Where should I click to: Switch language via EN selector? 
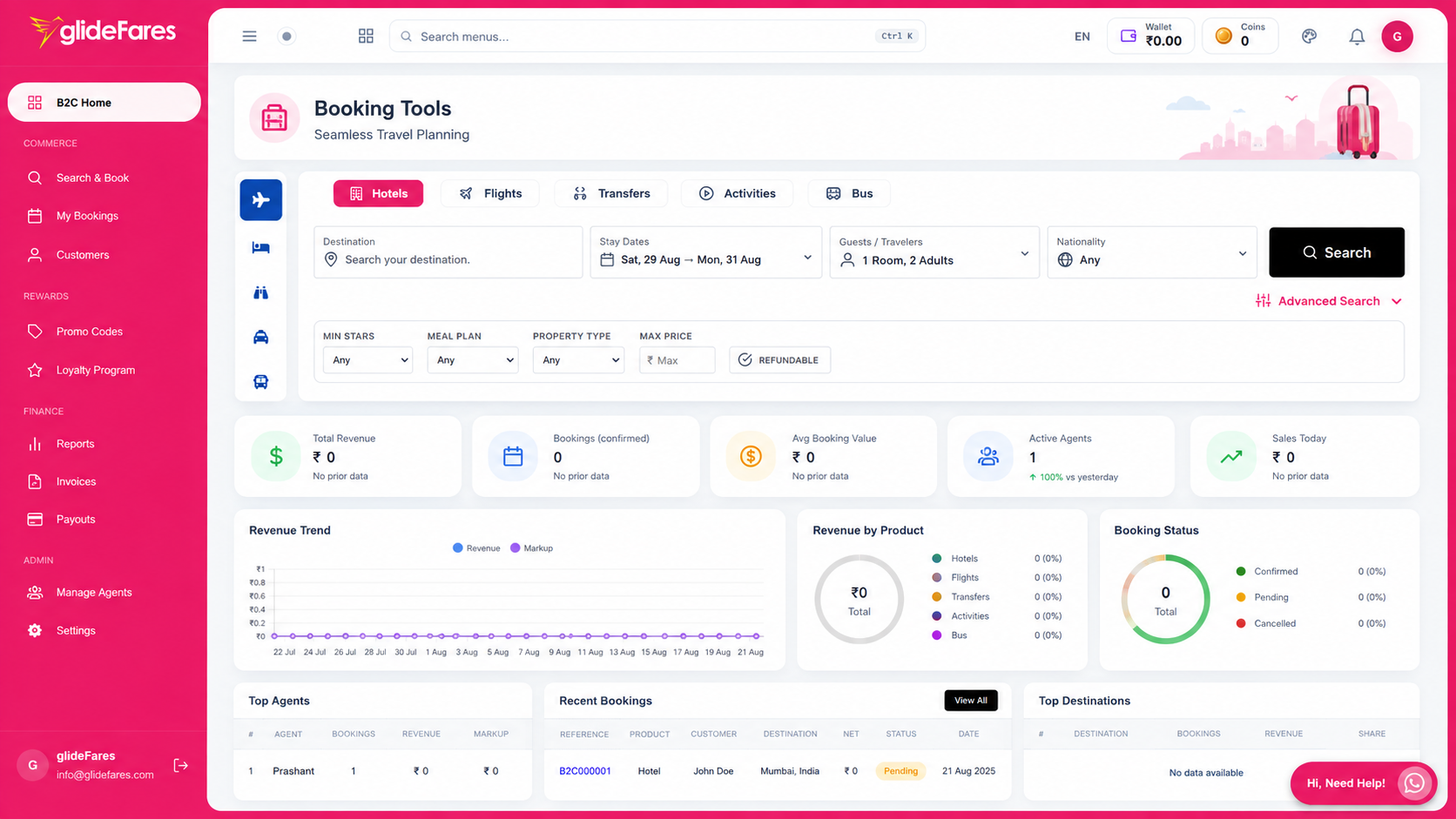coord(1082,37)
